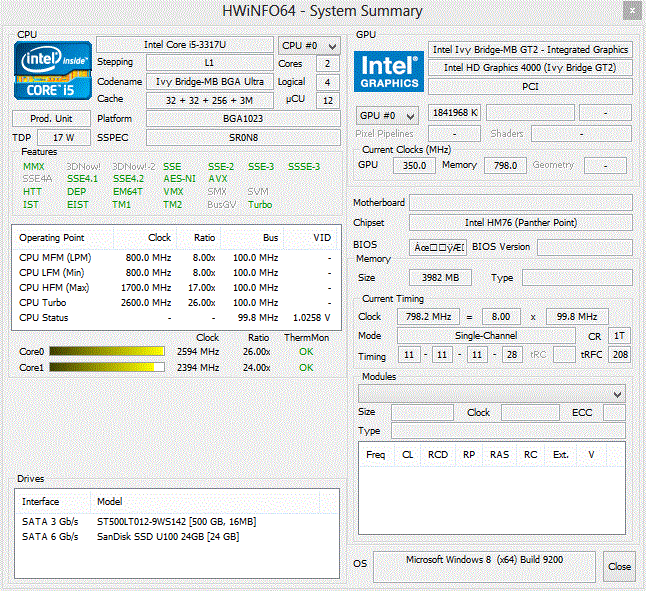Screen dimensions: 646x591
Task: Click the GPU clock 350.0 field
Action: pyautogui.click(x=414, y=166)
